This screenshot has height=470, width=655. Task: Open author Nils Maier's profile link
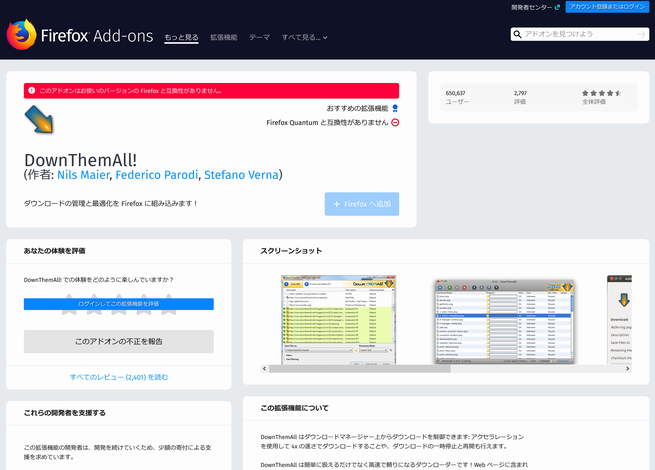pyautogui.click(x=84, y=175)
